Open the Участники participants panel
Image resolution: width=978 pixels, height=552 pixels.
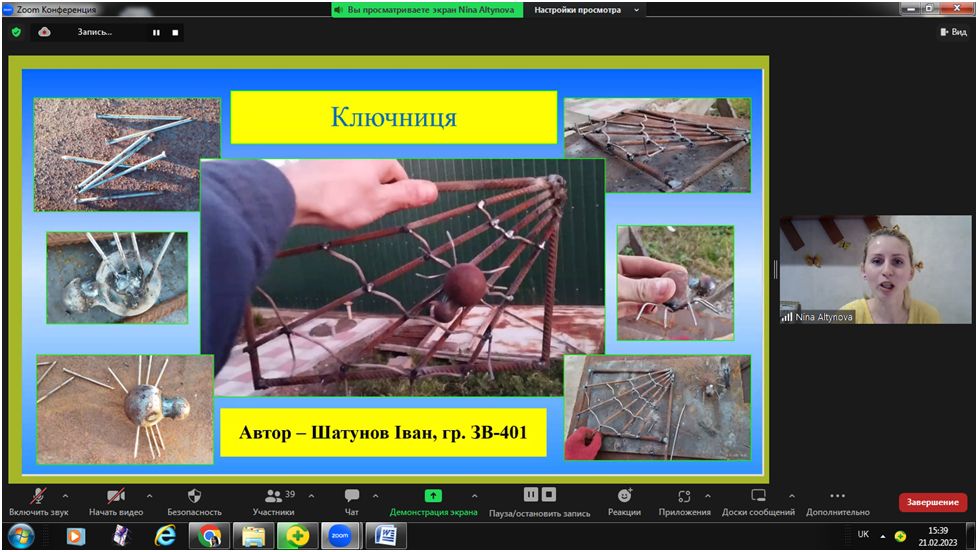(x=274, y=501)
